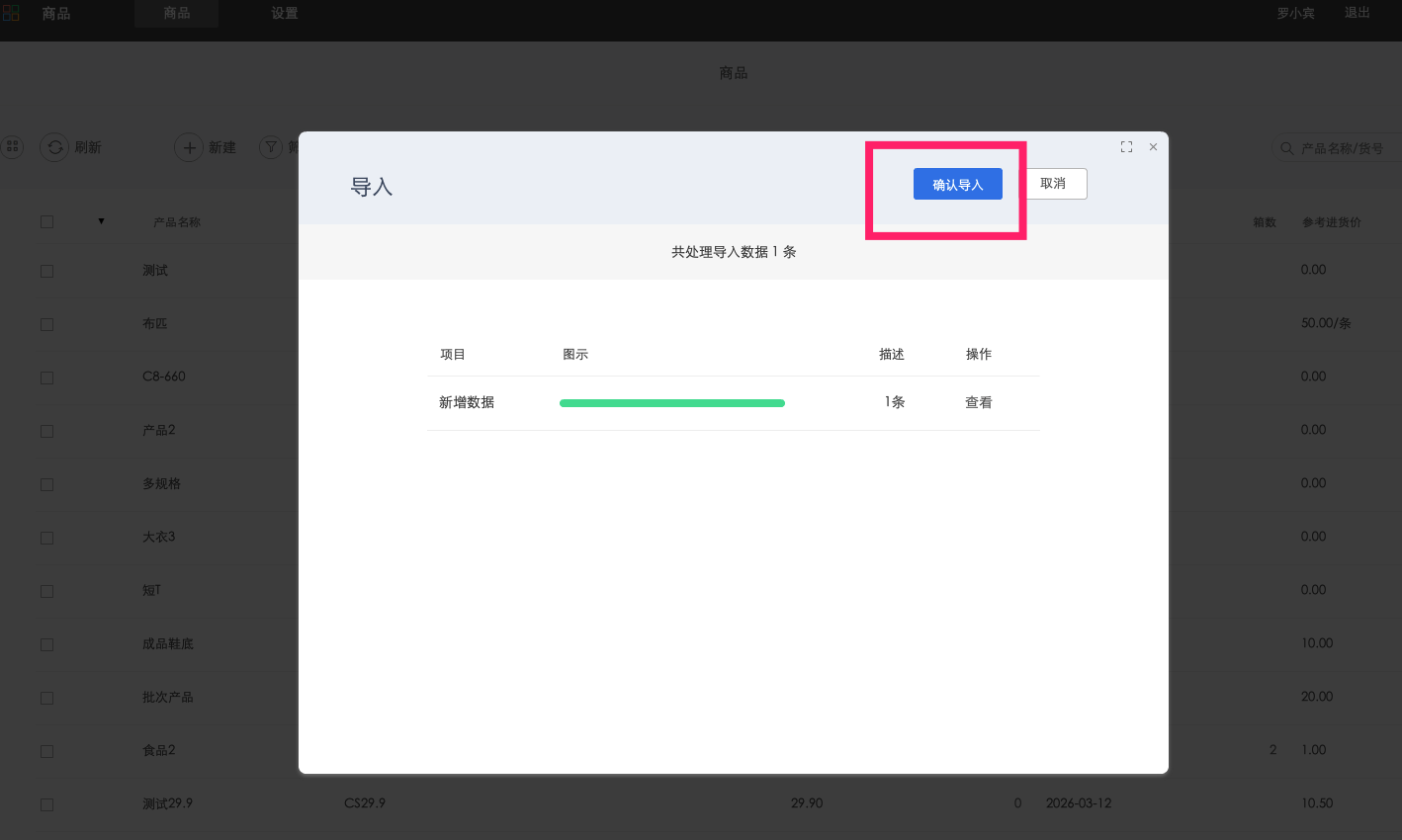The image size is (1402, 840).
Task: Click 查看 to view the imported data
Action: click(978, 402)
